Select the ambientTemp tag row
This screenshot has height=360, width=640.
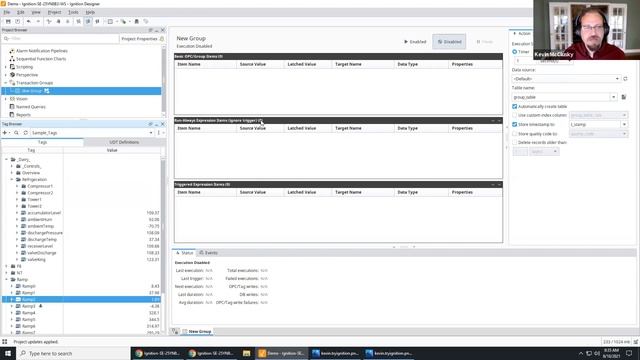(81, 226)
